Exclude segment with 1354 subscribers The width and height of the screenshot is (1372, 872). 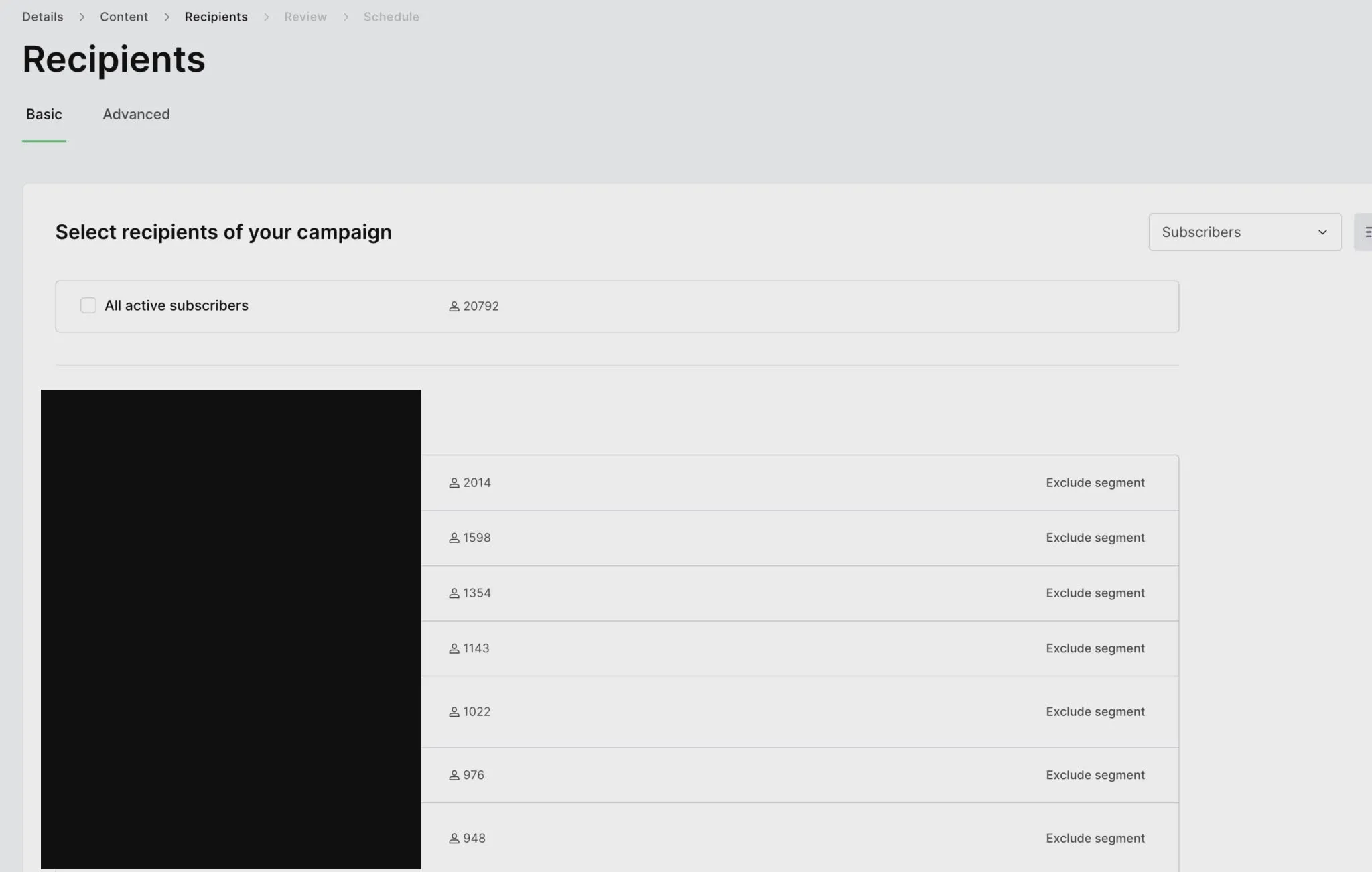click(x=1095, y=593)
